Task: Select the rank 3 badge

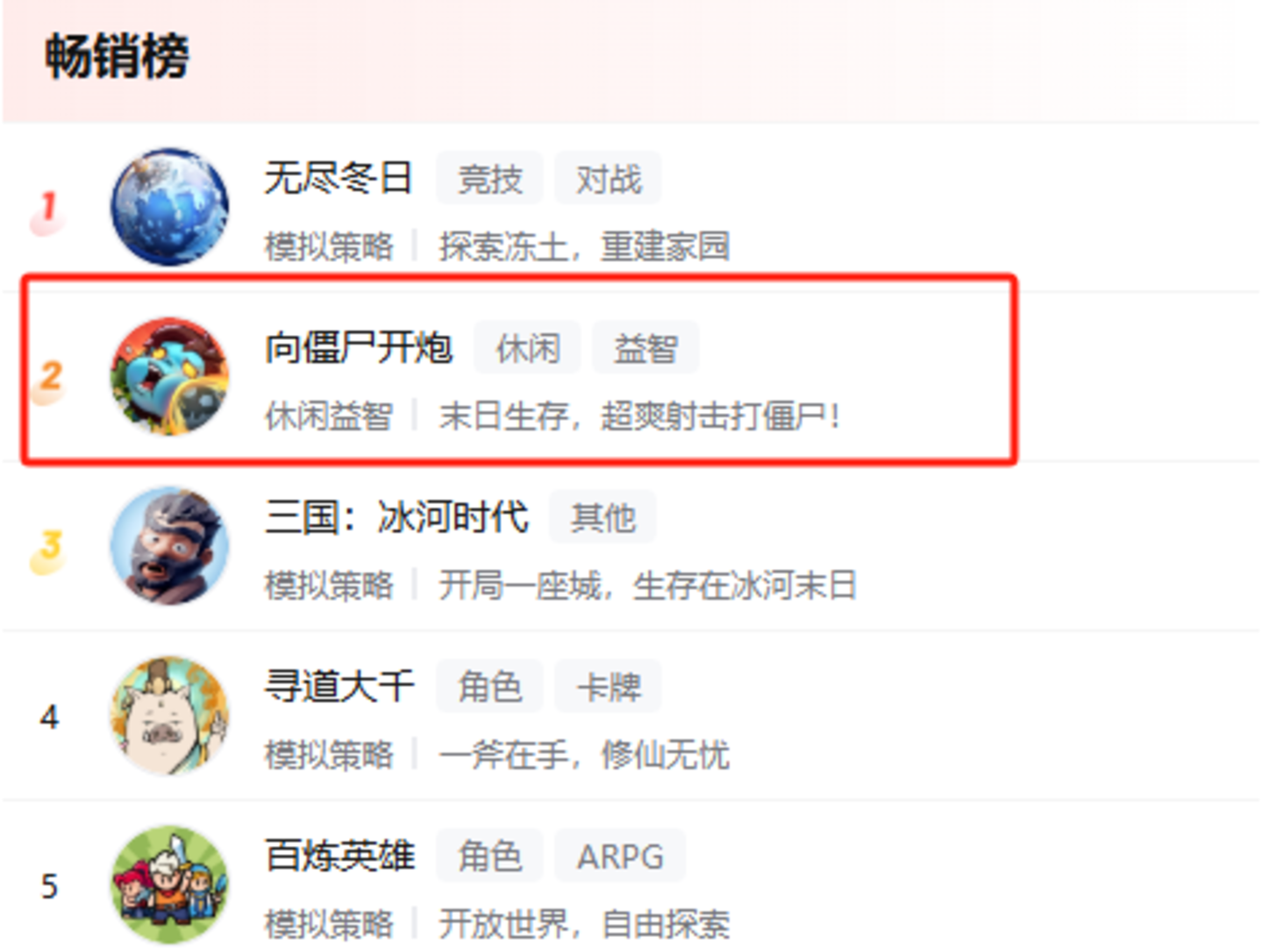Action: click(x=48, y=550)
